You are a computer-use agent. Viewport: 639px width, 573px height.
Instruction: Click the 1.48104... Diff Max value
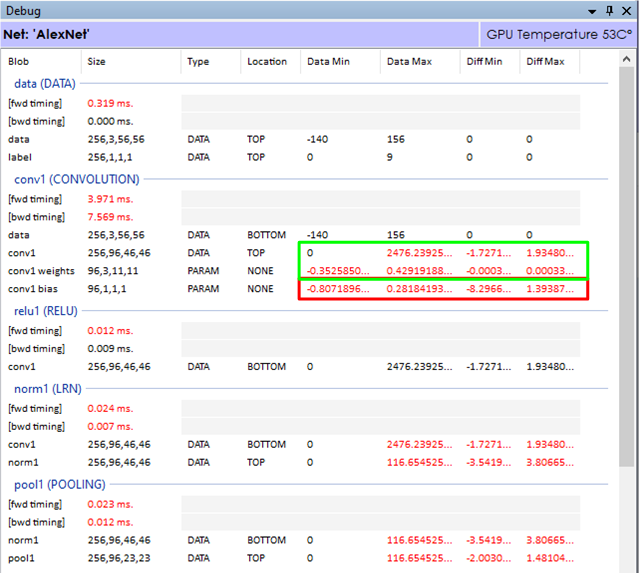coord(550,558)
